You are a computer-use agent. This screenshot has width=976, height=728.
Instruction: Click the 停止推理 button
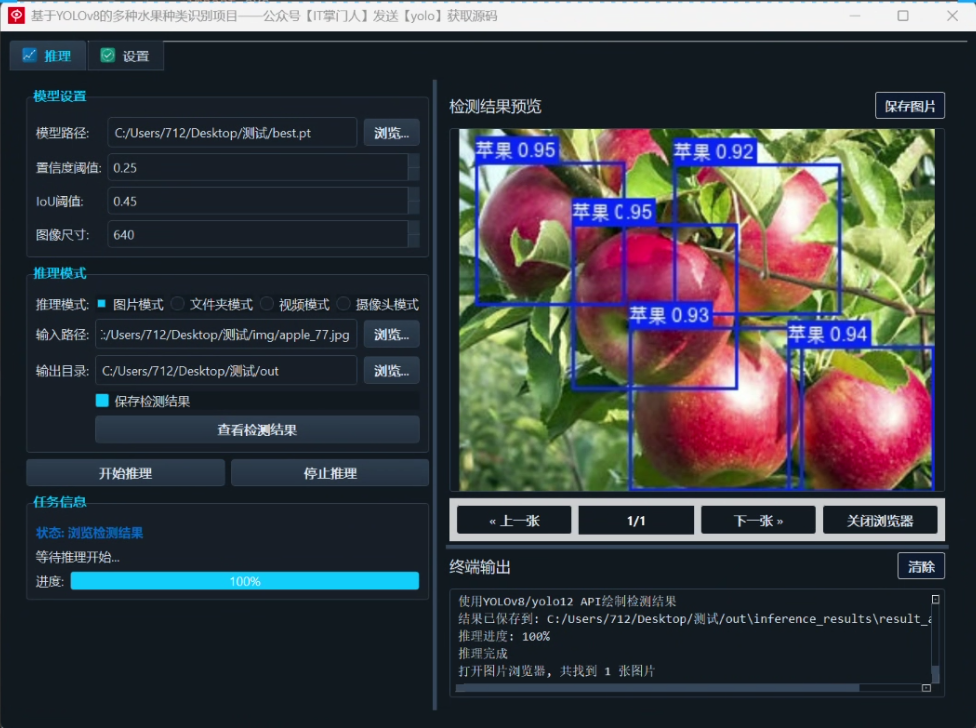[x=331, y=472]
